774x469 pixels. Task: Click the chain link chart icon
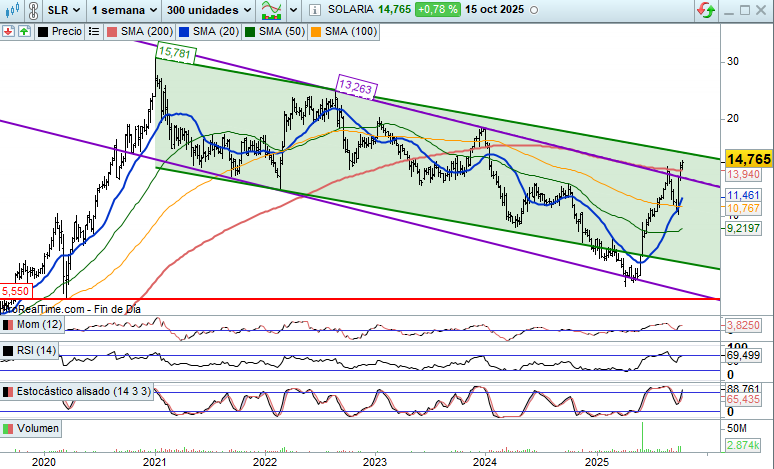click(31, 10)
